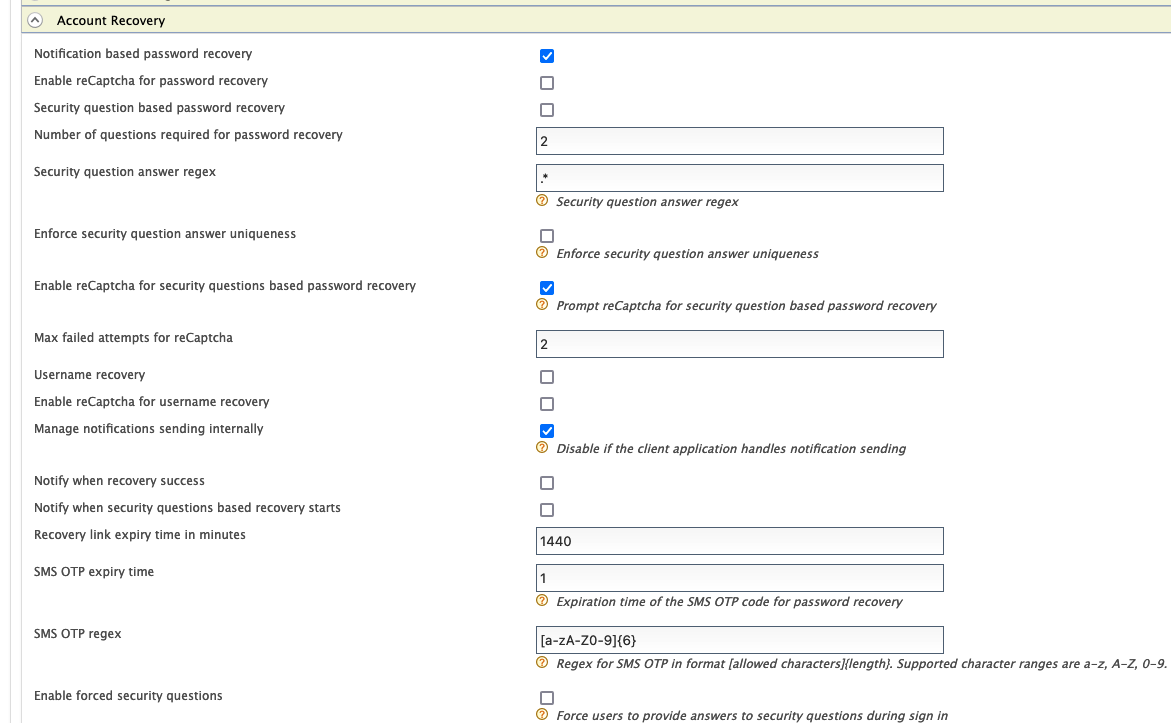Disable reCaptcha for security questions recovery
The height and width of the screenshot is (723, 1171).
coord(546,288)
